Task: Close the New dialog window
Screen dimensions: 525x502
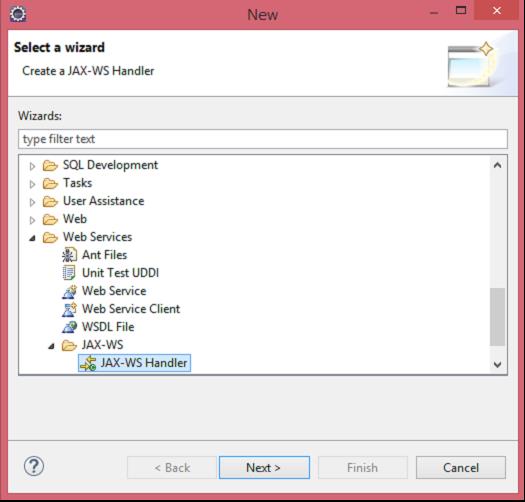Action: click(497, 10)
